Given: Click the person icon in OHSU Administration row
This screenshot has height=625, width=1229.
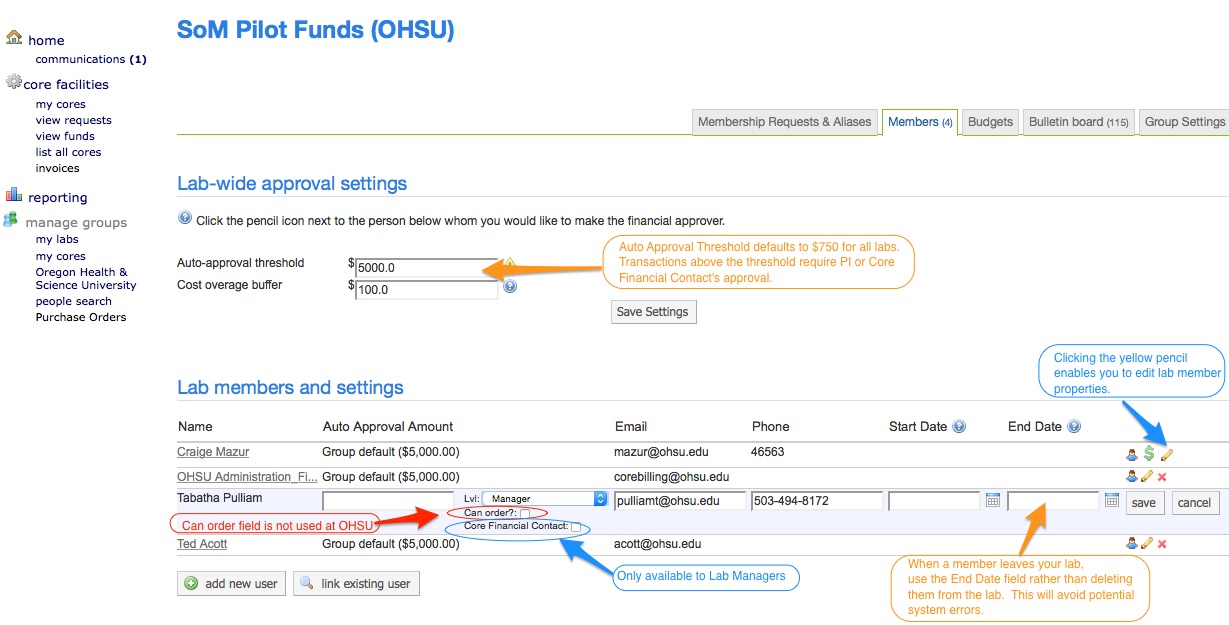Looking at the screenshot, I should [1132, 477].
